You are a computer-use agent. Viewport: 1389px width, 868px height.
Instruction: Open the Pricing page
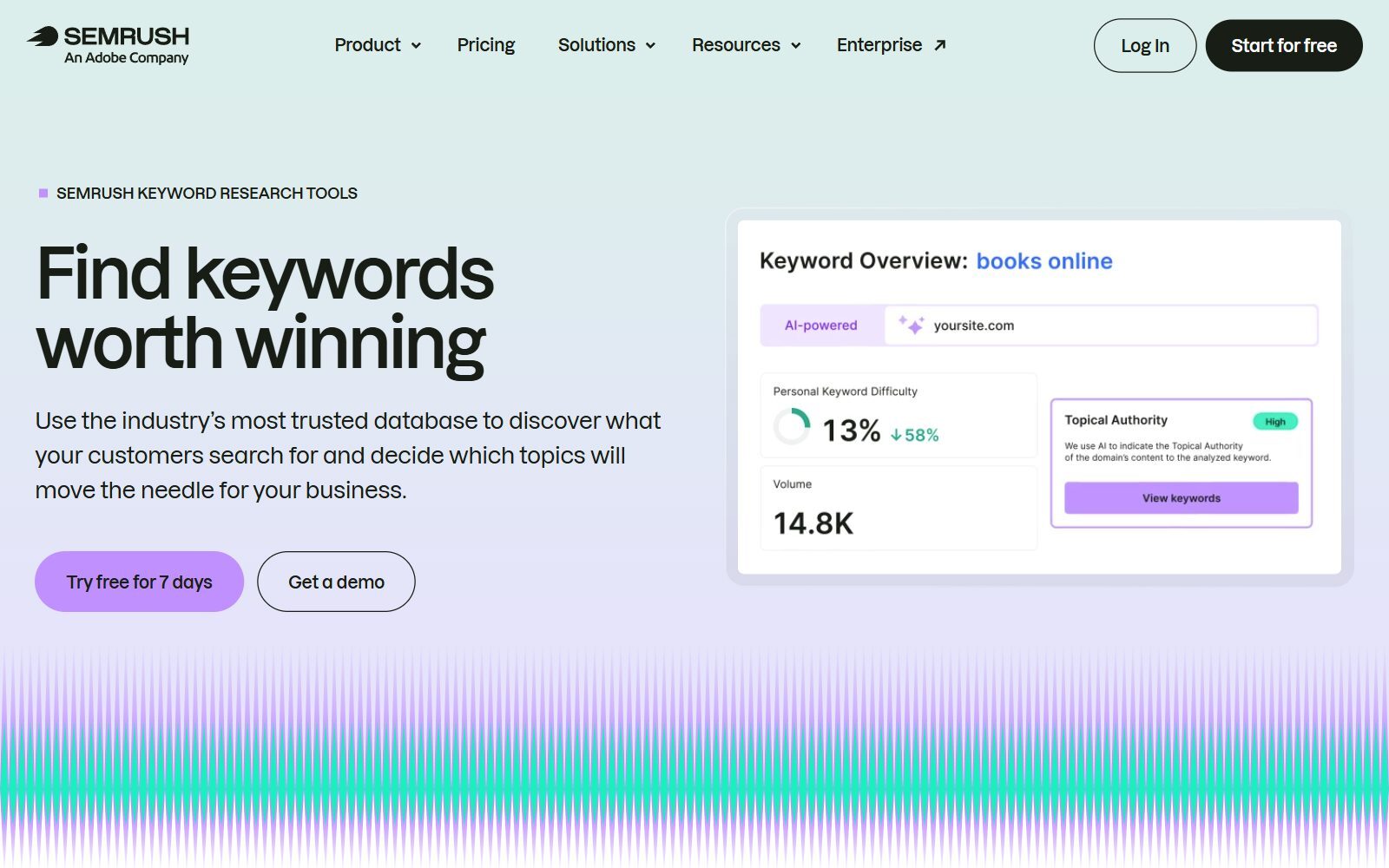486,45
